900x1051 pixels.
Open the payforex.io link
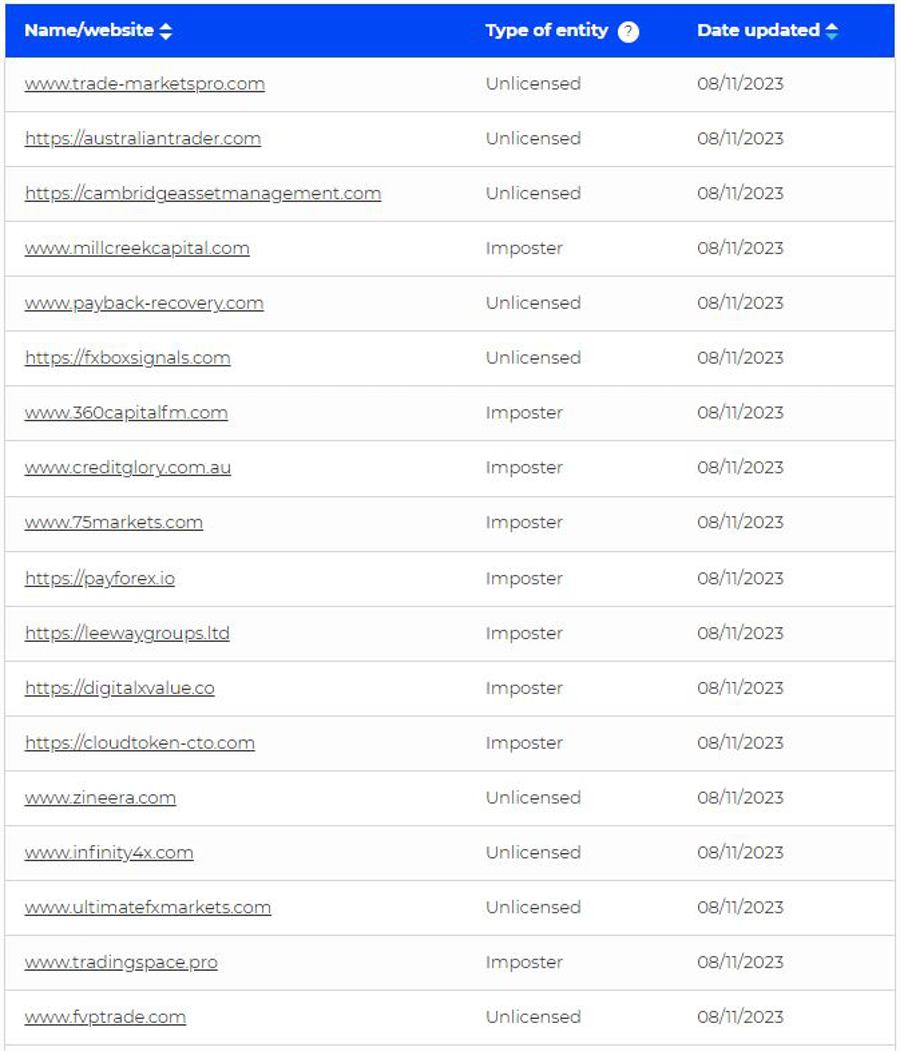coord(100,578)
